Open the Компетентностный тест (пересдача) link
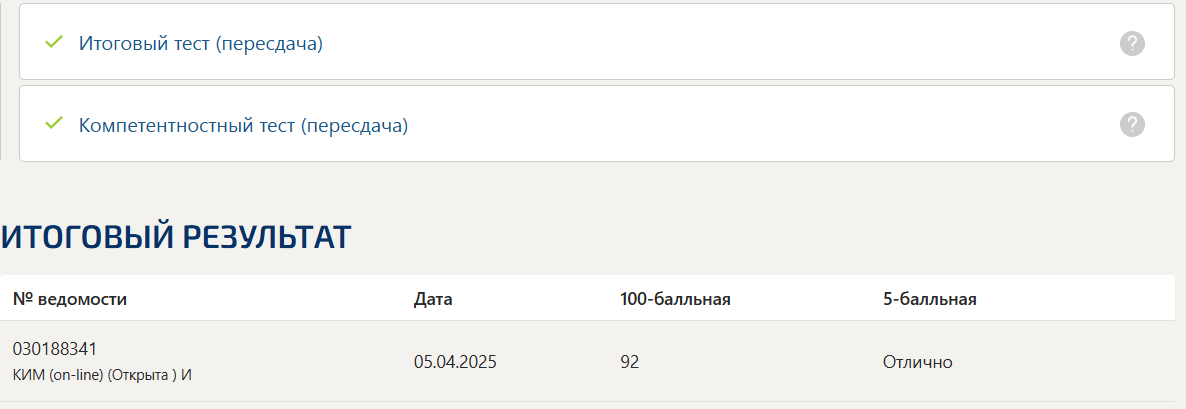1186x409 pixels. point(243,125)
